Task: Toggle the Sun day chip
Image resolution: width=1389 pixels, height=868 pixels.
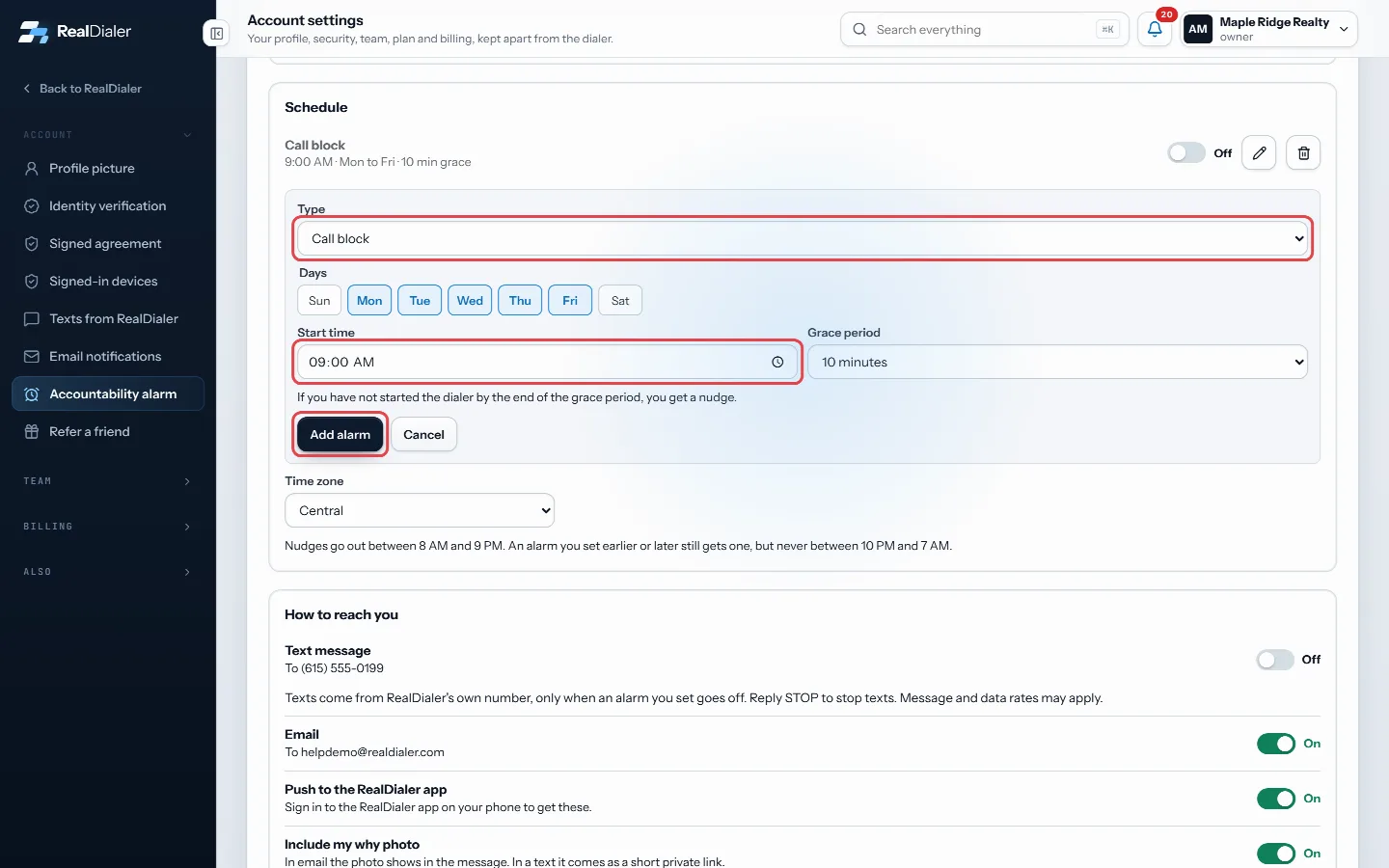Action: coord(319,300)
